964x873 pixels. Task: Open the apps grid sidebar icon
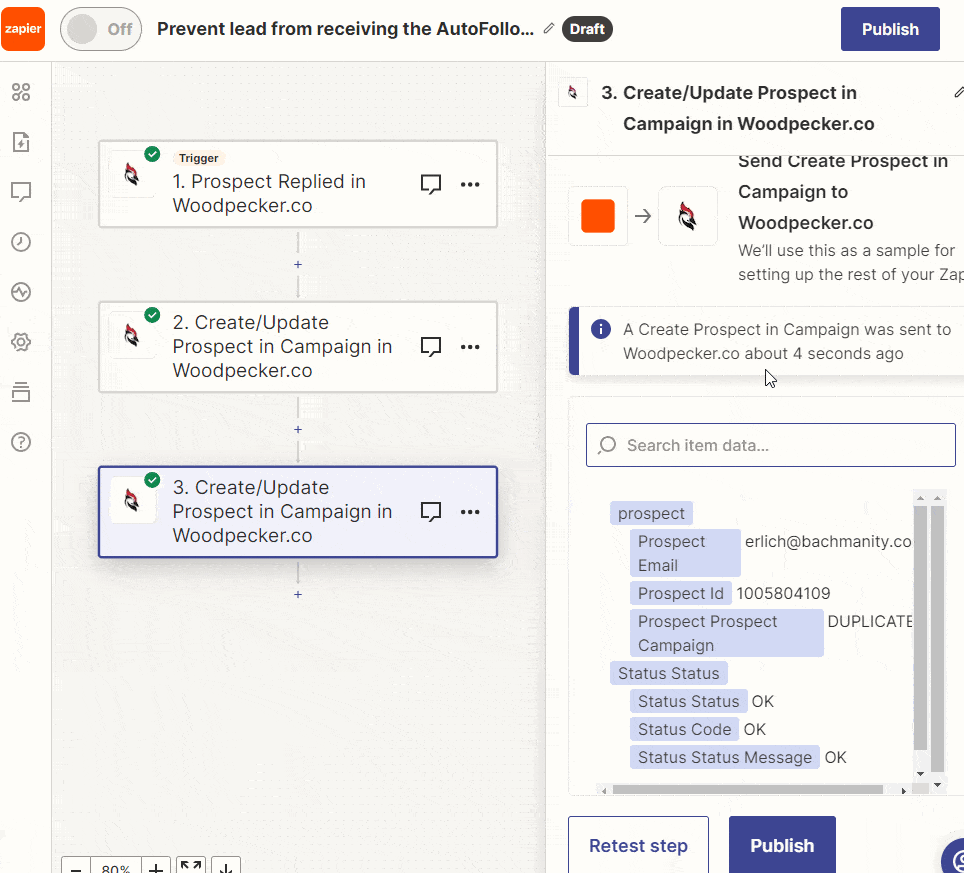[x=21, y=92]
